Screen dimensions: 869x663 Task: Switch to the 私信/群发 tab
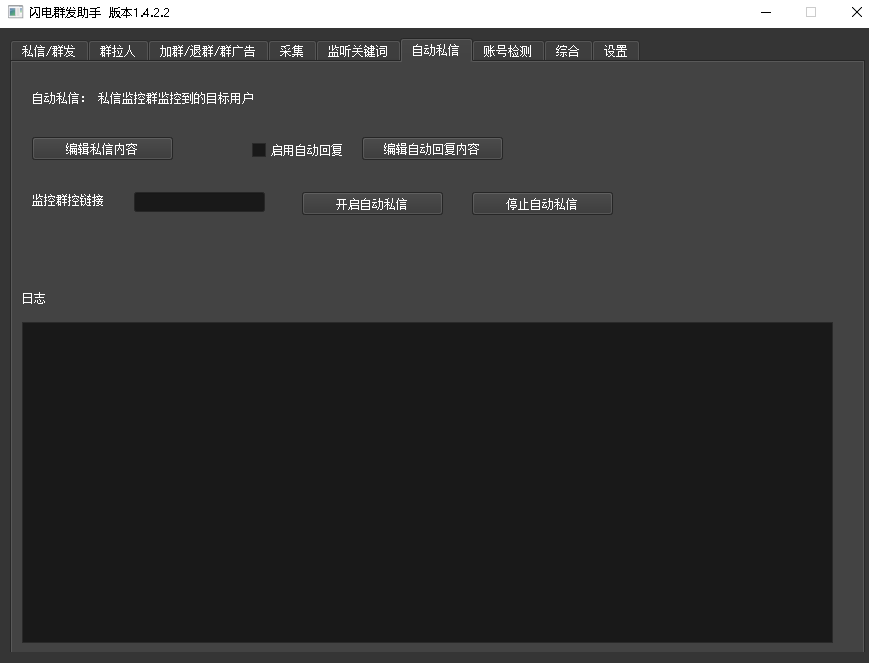pos(49,51)
